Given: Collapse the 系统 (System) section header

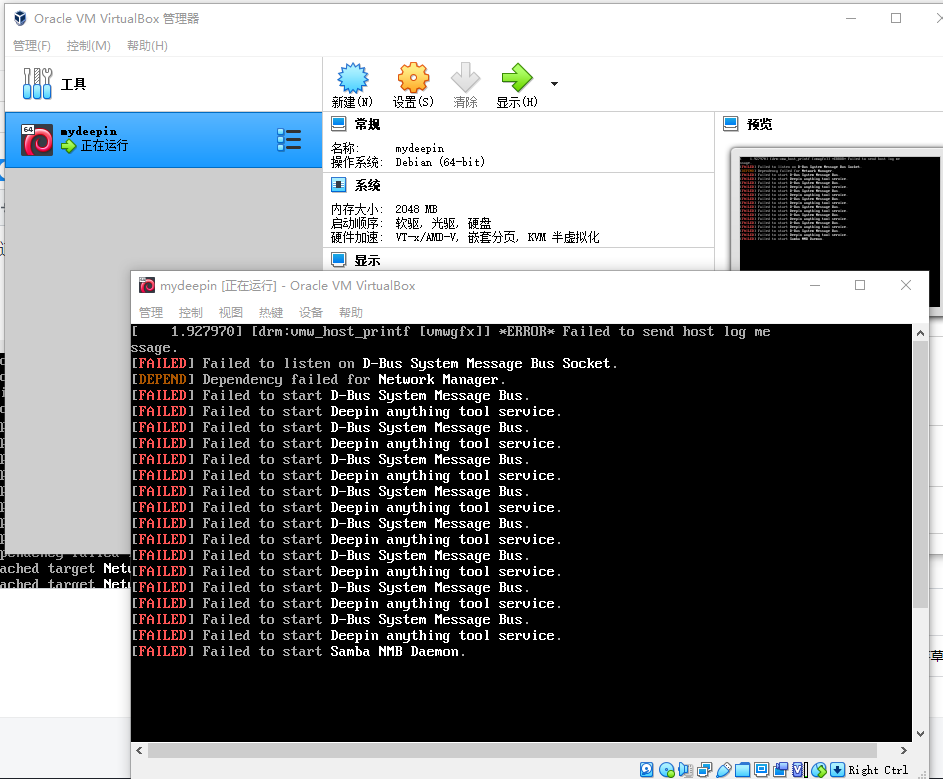Looking at the screenshot, I should click(x=367, y=185).
